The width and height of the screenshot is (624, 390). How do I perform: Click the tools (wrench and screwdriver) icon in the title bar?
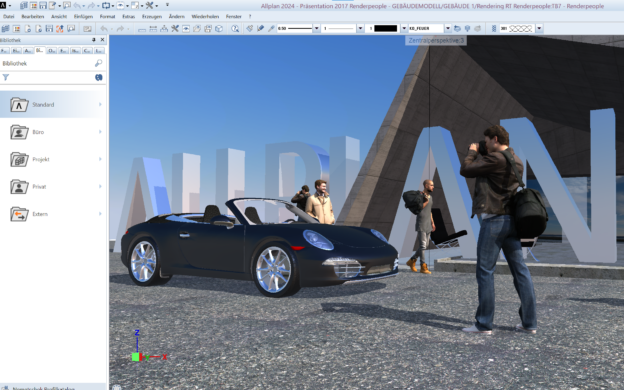point(150,6)
